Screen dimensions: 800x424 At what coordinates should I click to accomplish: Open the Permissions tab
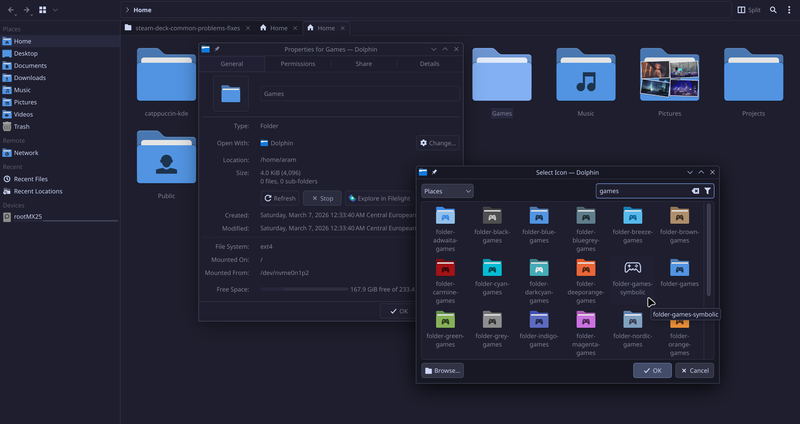point(298,64)
